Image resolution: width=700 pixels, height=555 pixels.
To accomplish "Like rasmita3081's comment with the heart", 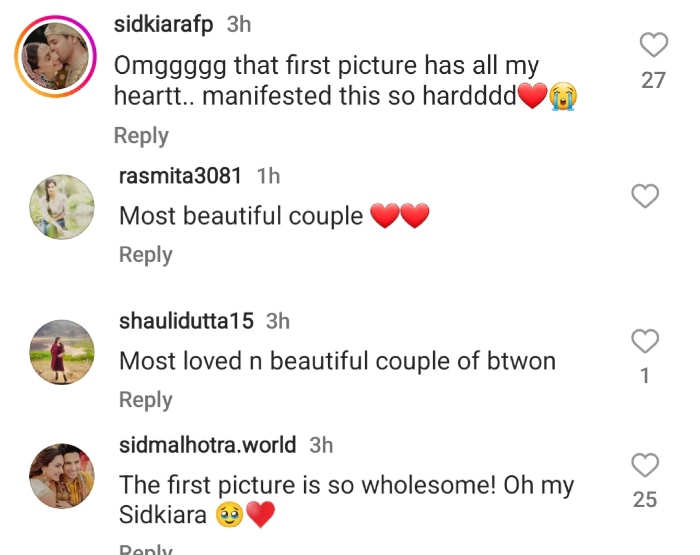I will pyautogui.click(x=646, y=196).
